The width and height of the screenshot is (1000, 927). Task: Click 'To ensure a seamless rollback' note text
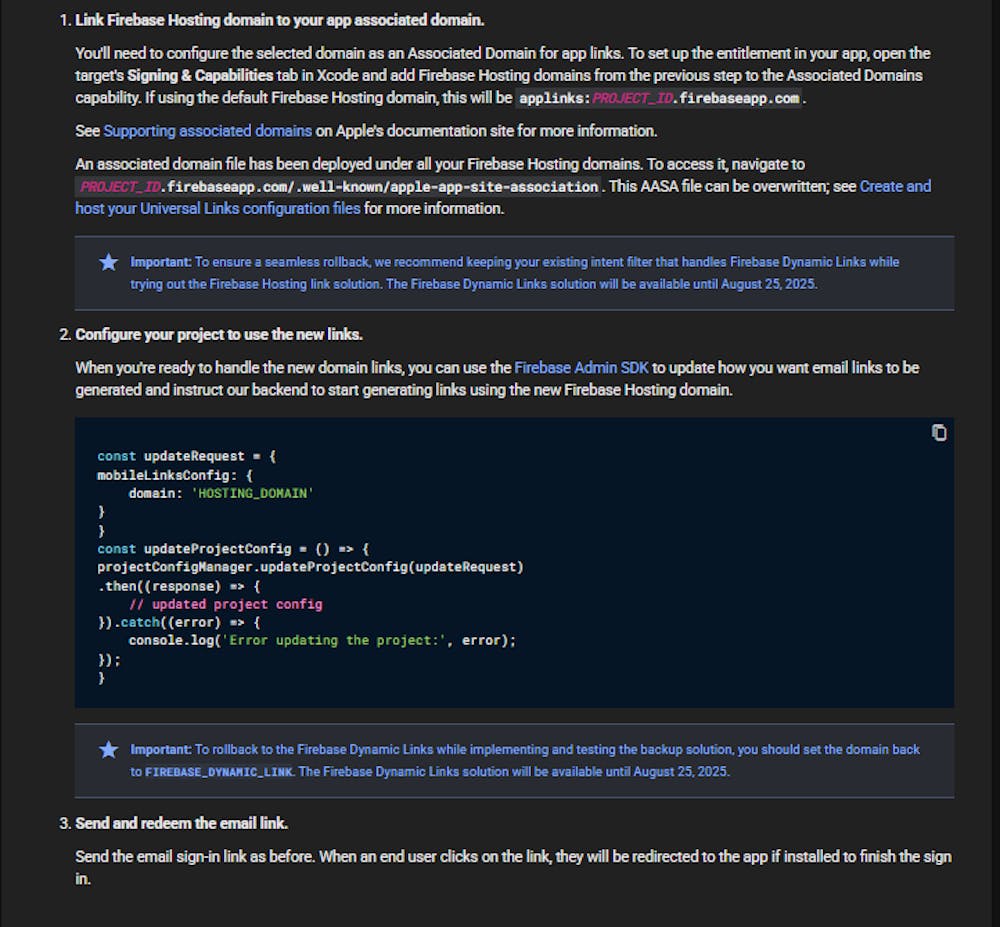(x=515, y=273)
